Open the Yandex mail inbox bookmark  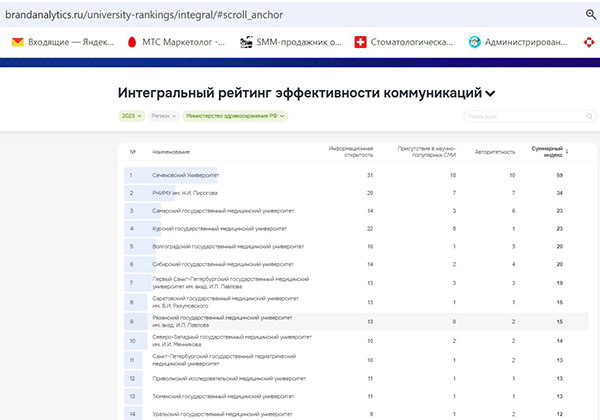62,42
